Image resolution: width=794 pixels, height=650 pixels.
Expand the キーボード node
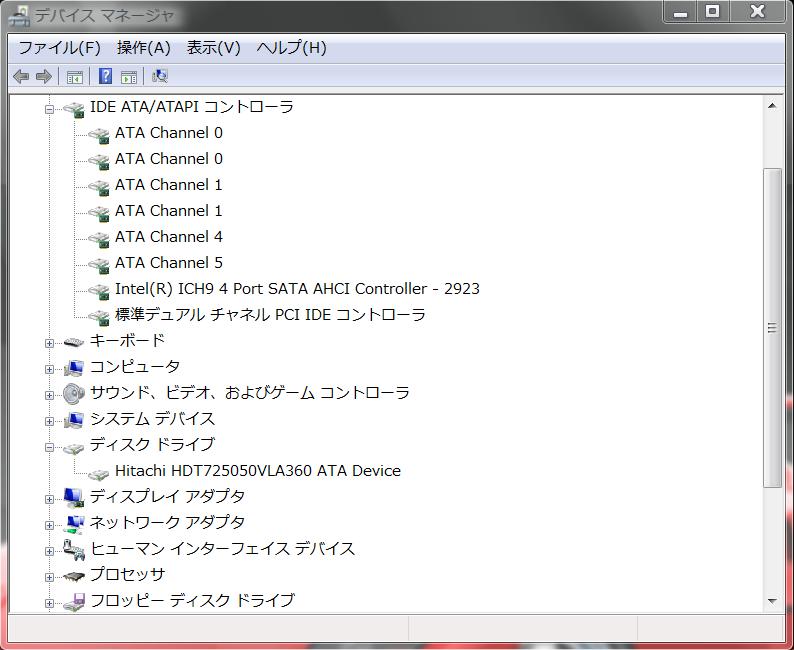(x=49, y=343)
